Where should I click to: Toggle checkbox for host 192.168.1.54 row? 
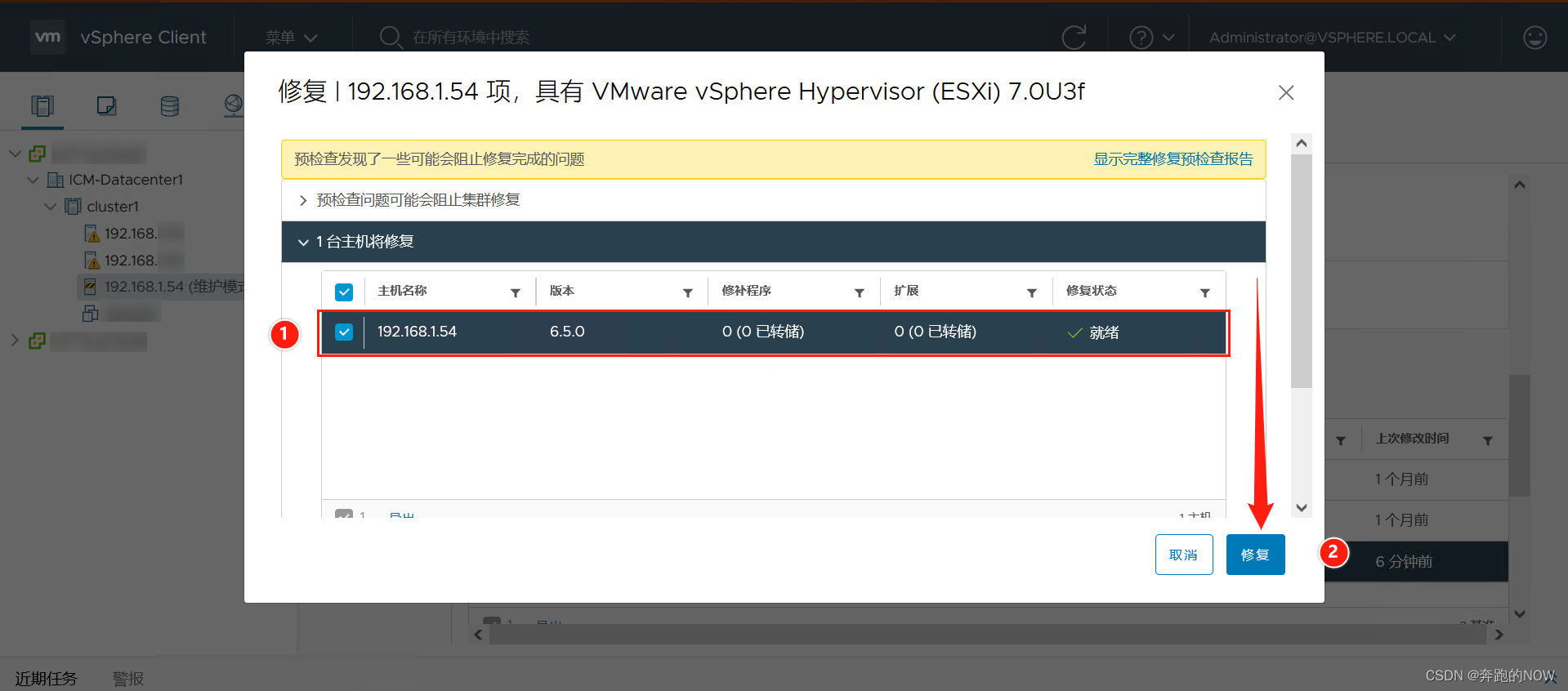[344, 332]
